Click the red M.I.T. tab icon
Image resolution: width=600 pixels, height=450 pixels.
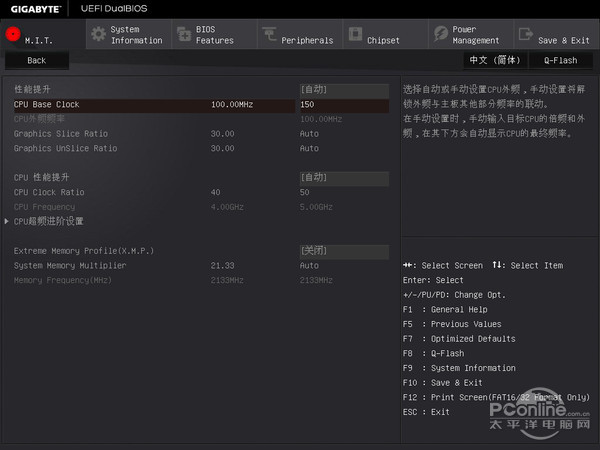pyautogui.click(x=13, y=34)
